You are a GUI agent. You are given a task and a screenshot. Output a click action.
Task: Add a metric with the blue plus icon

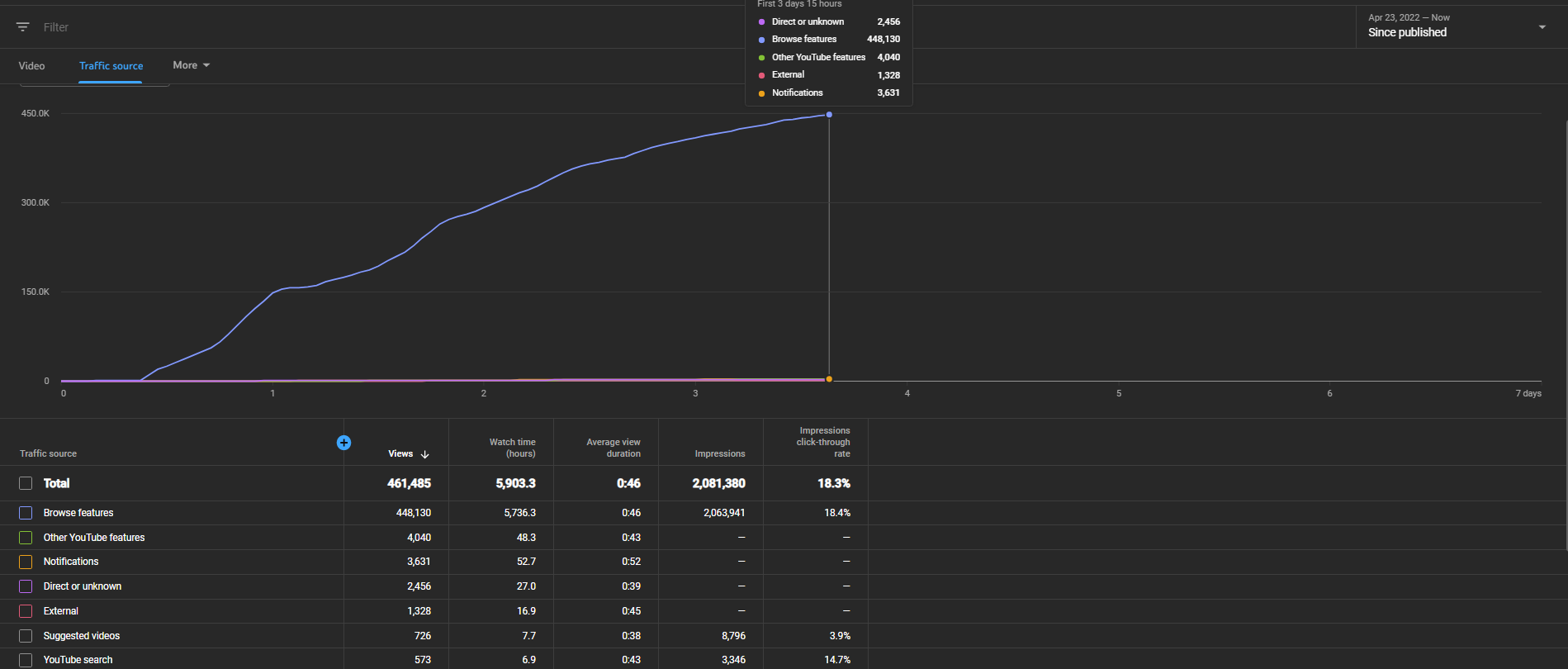(x=344, y=443)
